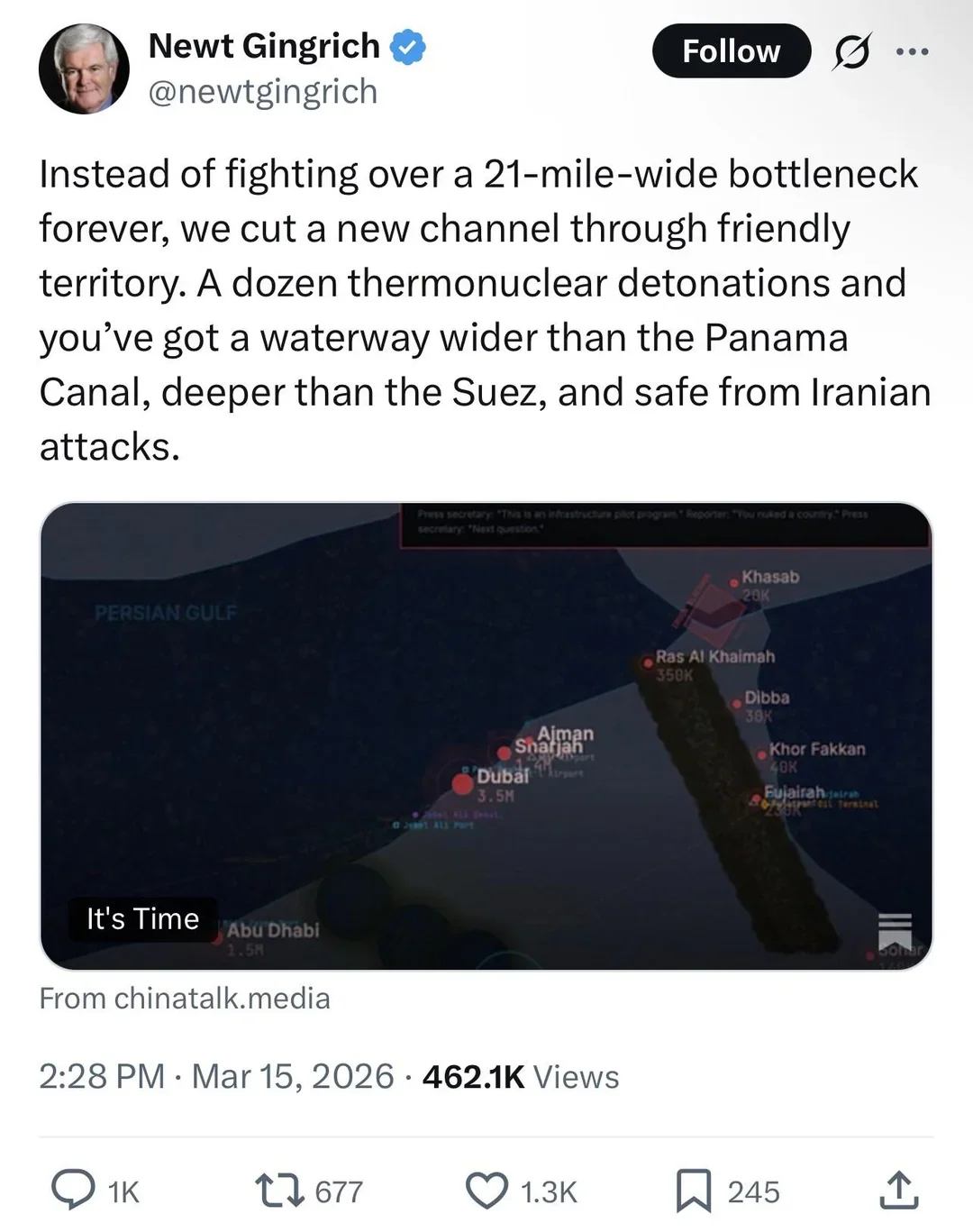Tap the Grok slashed-circle icon
The image size is (973, 1232).
851,52
